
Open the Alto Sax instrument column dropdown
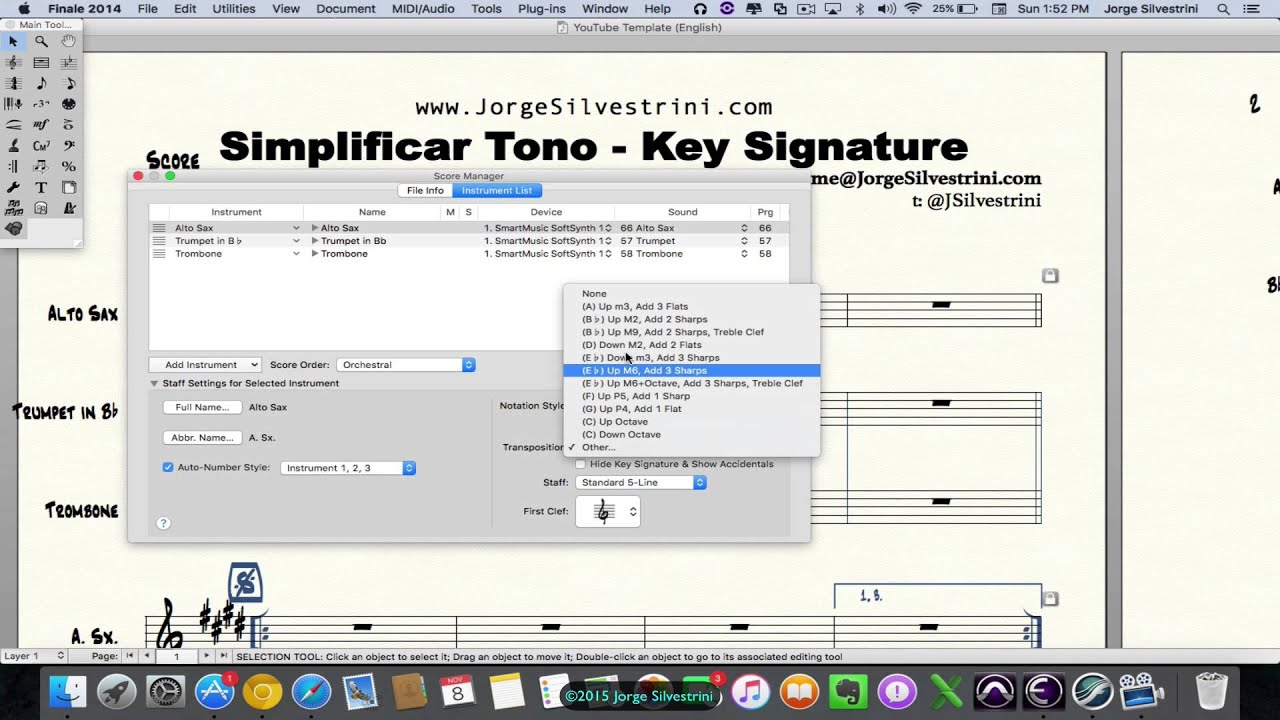(x=296, y=228)
